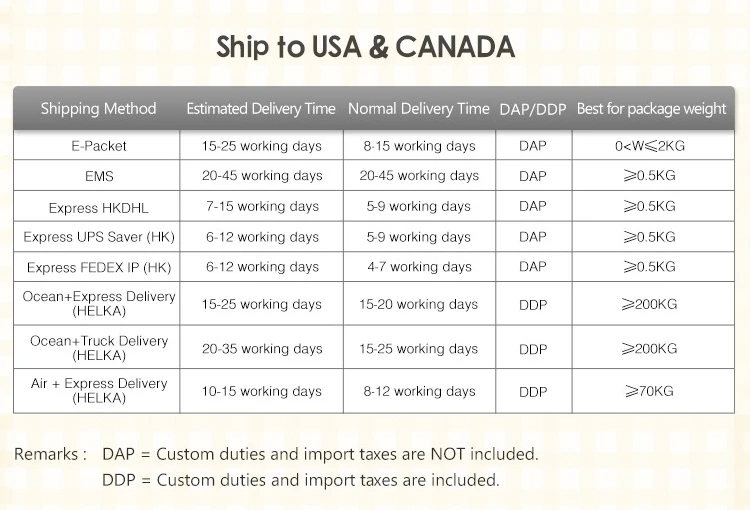Click the 'Express FEDEX IP (HK)' cell
This screenshot has height=510, width=750.
tap(98, 267)
